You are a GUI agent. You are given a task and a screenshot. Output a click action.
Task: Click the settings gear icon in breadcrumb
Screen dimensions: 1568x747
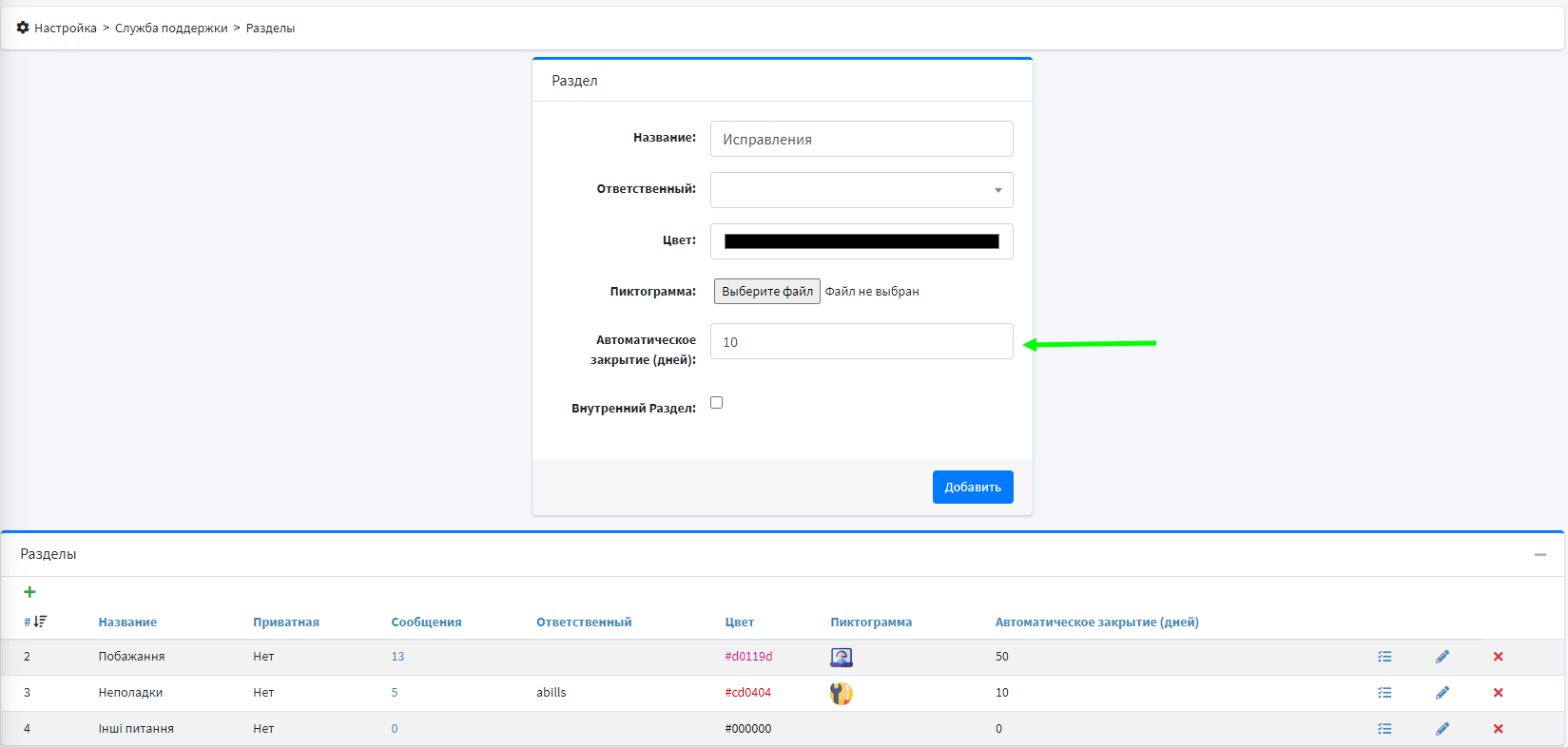point(23,28)
